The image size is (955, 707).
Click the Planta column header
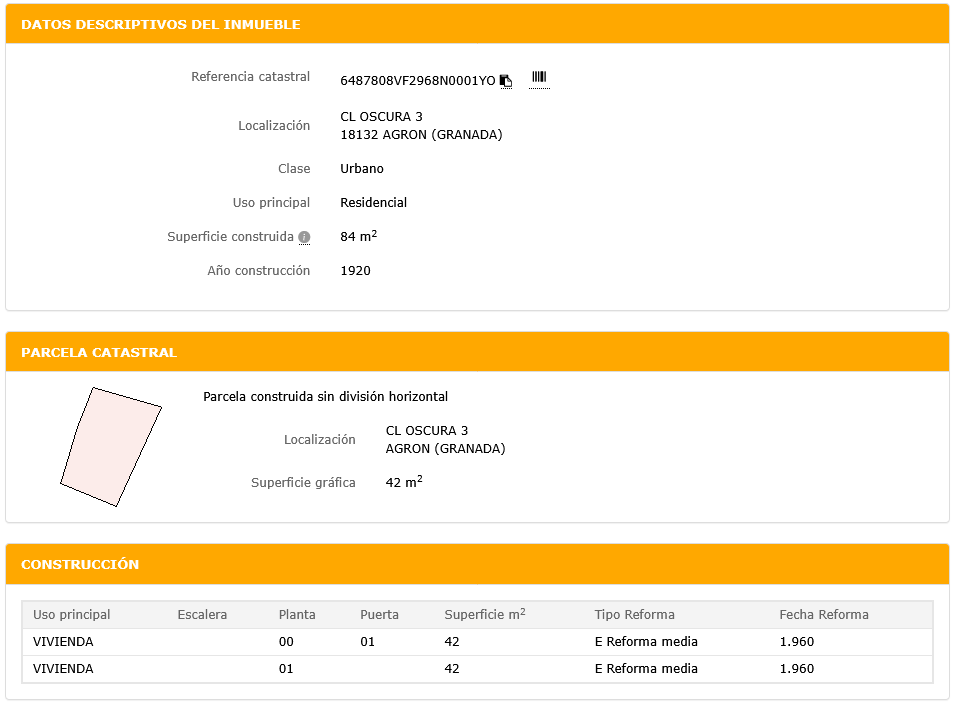point(297,615)
